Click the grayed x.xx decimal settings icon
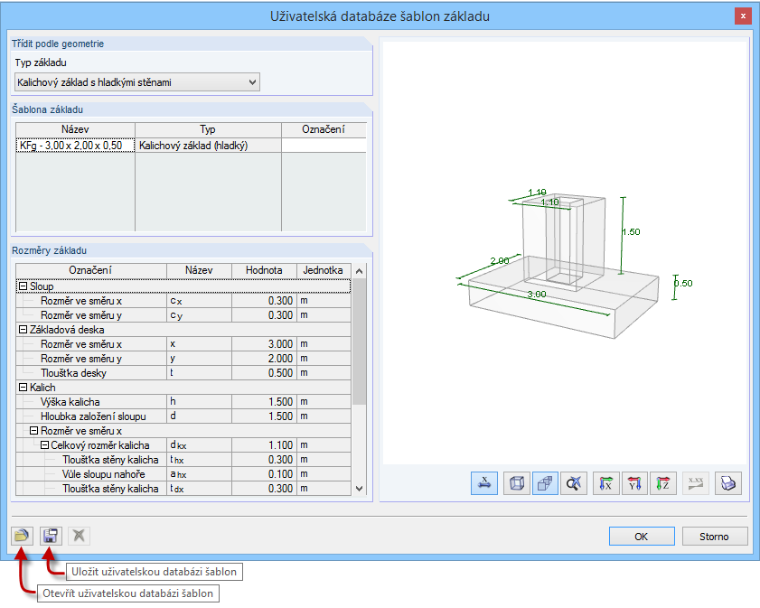Viewport: 760px width, 608px height. (x=696, y=483)
